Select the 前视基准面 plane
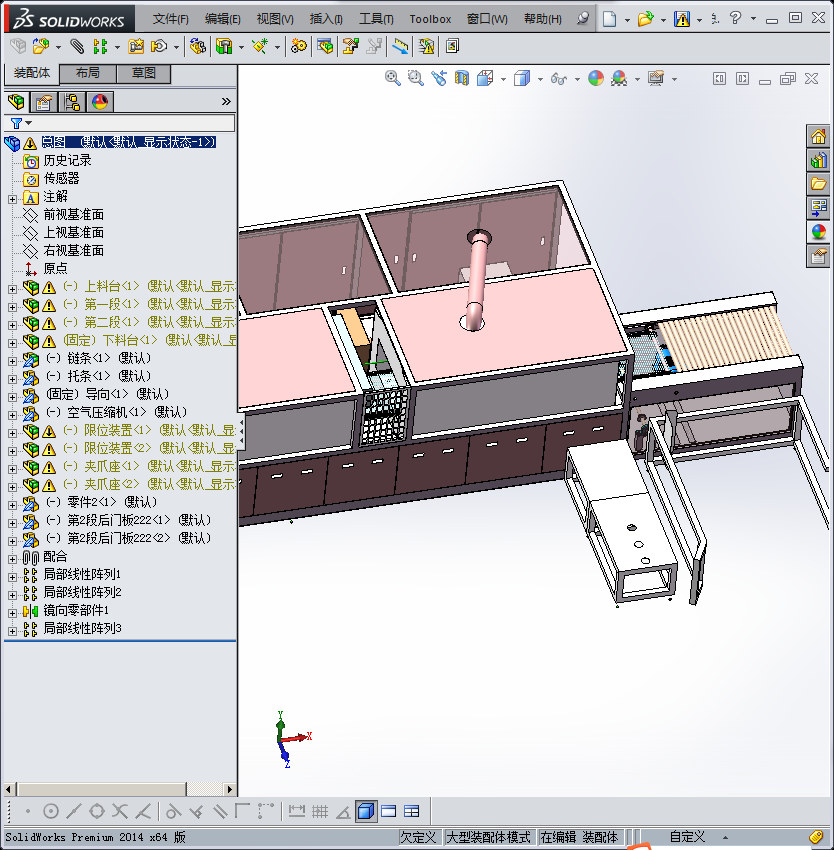The width and height of the screenshot is (834, 850). (x=73, y=215)
